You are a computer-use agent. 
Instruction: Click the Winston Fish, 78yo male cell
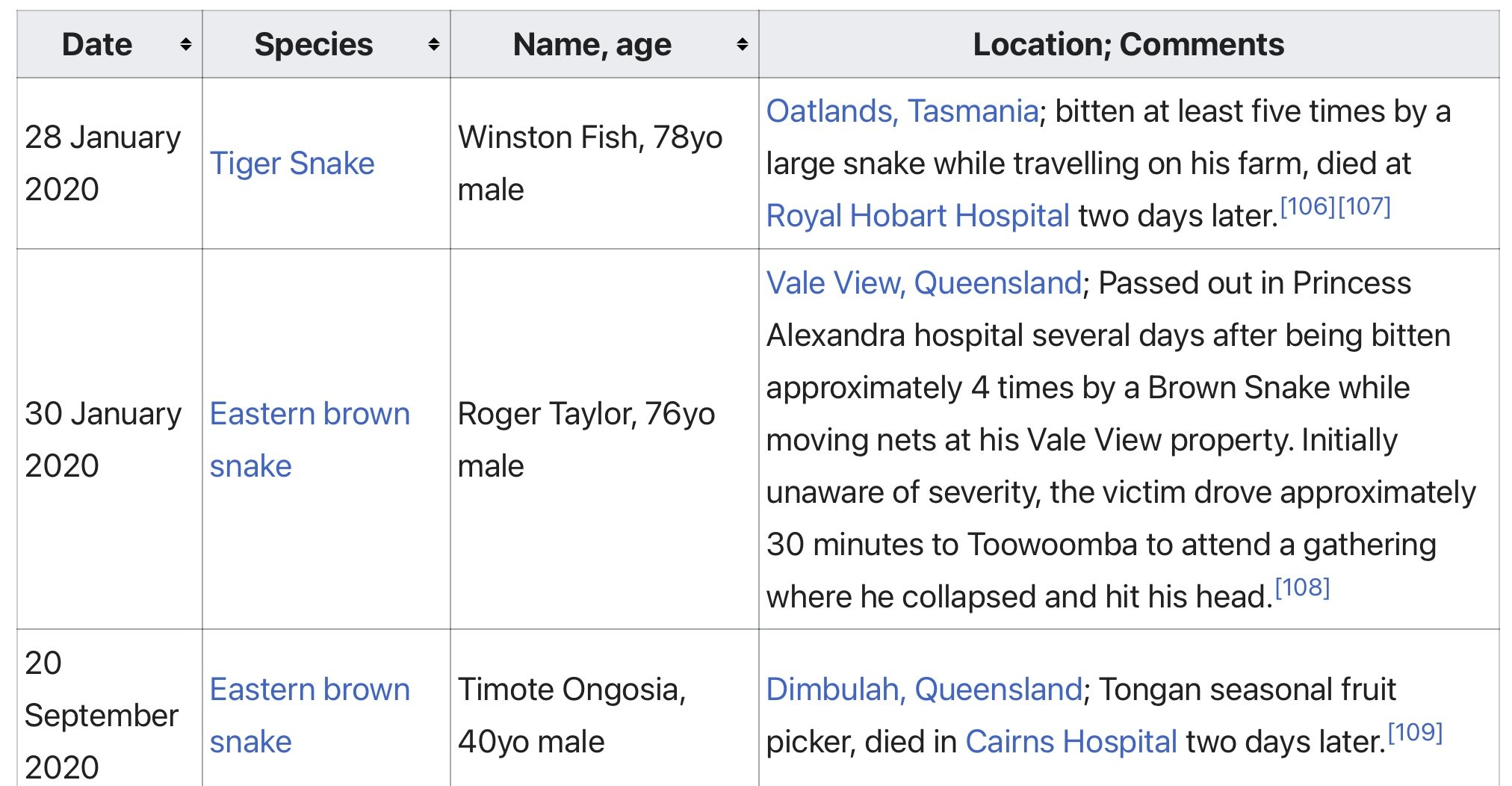point(590,164)
